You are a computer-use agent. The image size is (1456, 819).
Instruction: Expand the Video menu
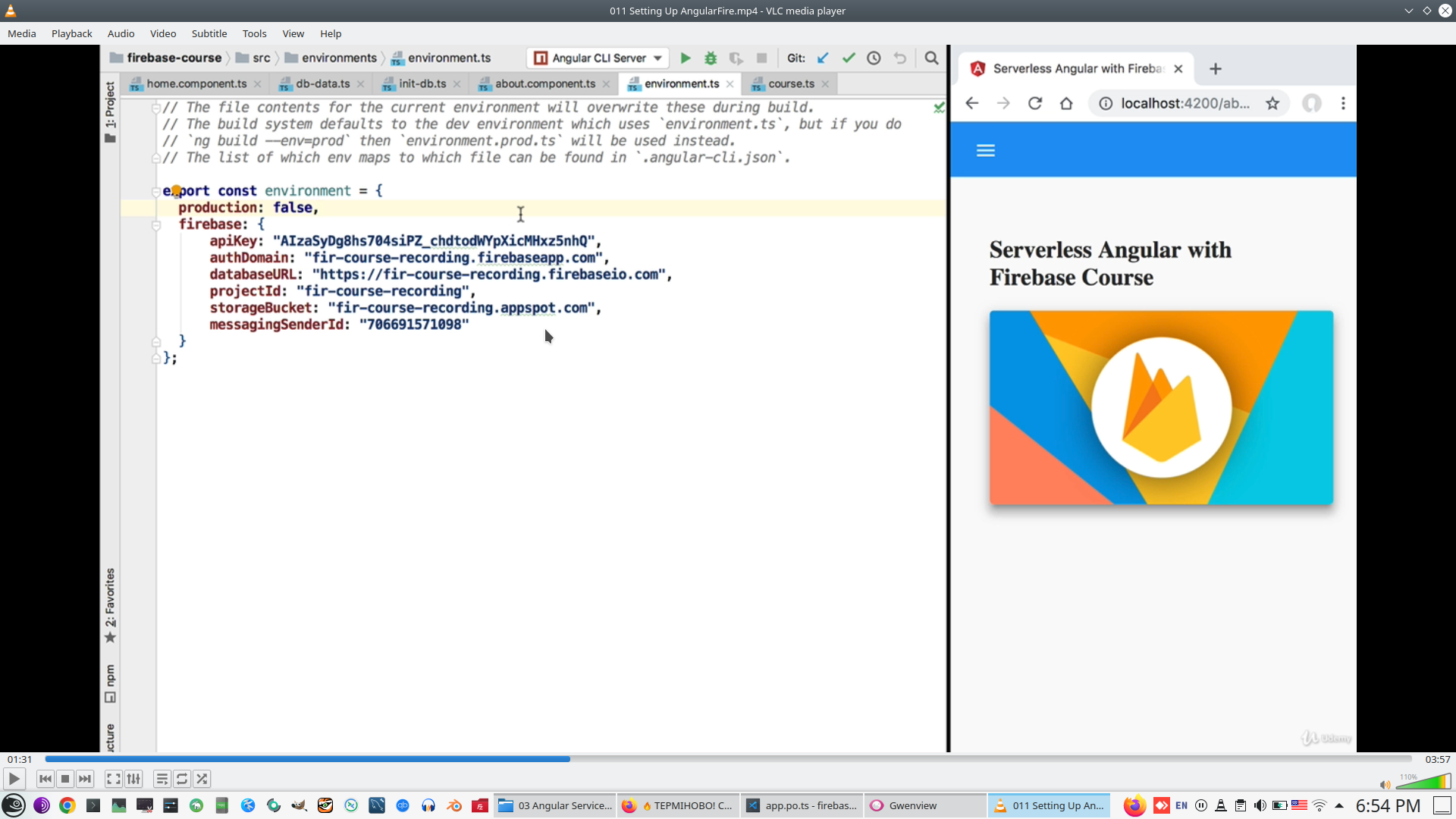(x=162, y=33)
